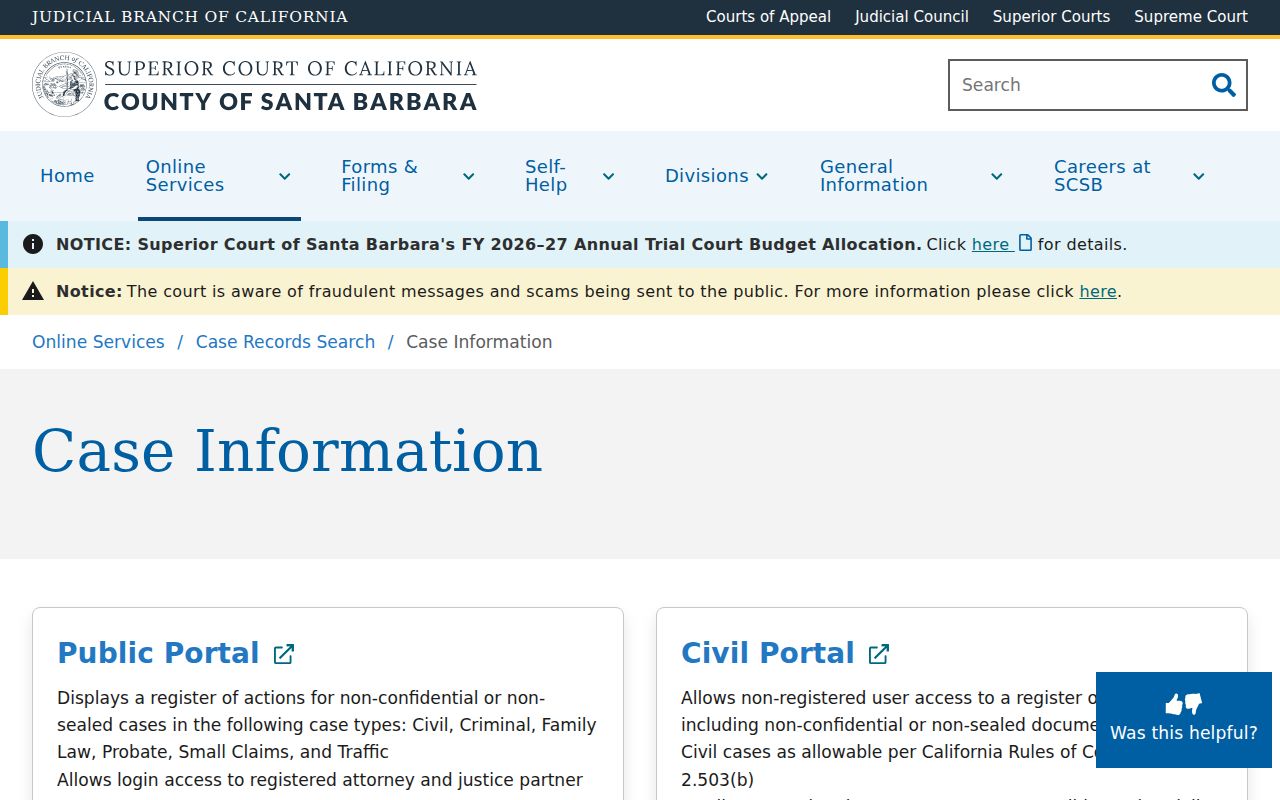The width and height of the screenshot is (1280, 800).
Task: Click the Superior Court seal logo
Action: [x=65, y=85]
